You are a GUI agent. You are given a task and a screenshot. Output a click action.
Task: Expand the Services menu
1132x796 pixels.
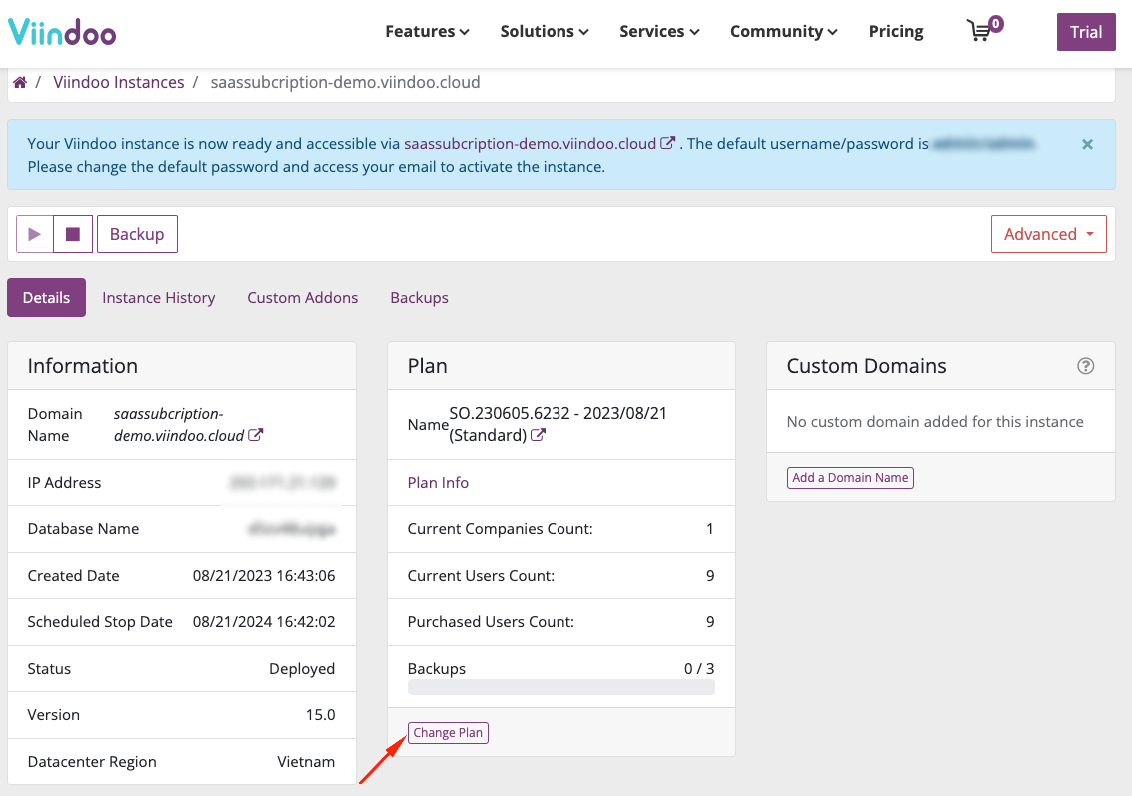pos(659,32)
